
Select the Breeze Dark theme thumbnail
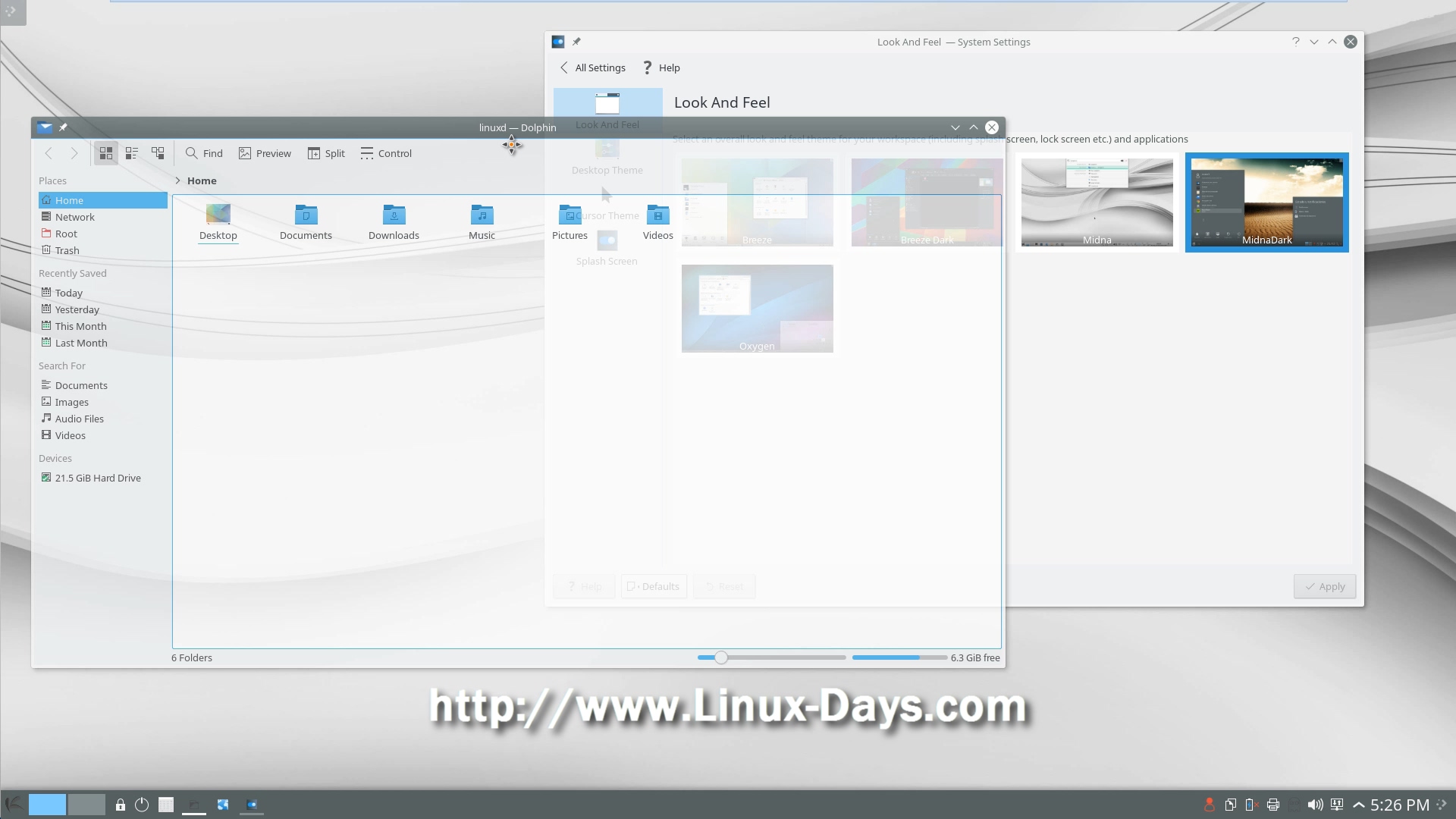(927, 202)
